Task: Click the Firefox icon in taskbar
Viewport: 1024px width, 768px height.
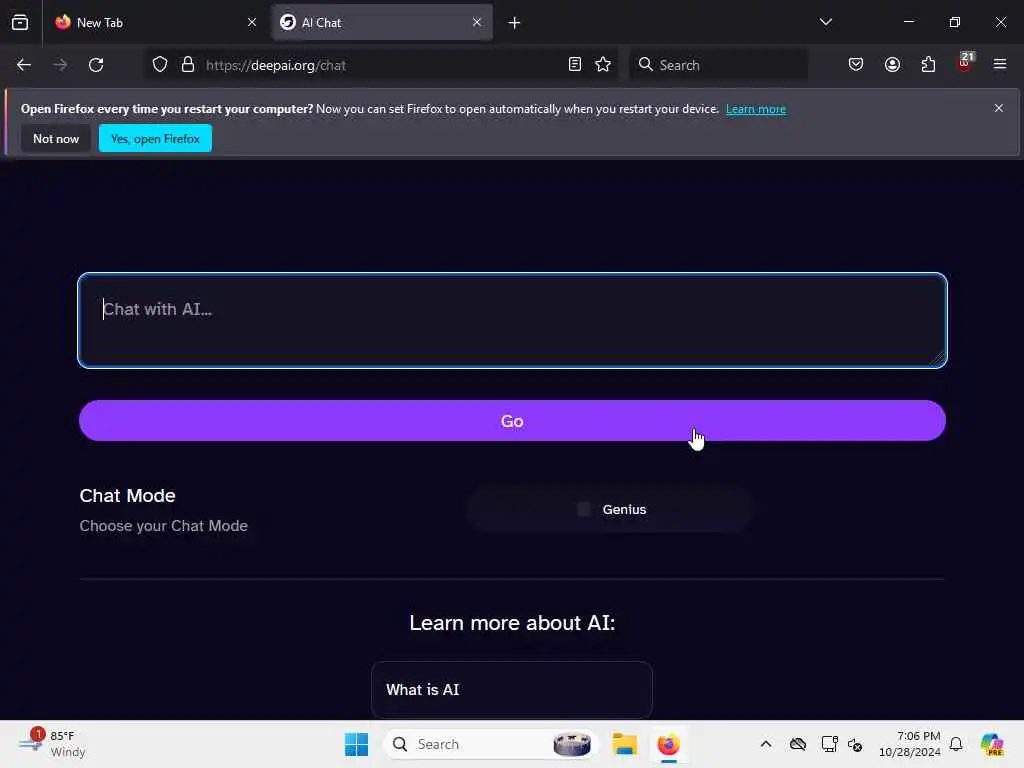Action: pyautogui.click(x=669, y=744)
